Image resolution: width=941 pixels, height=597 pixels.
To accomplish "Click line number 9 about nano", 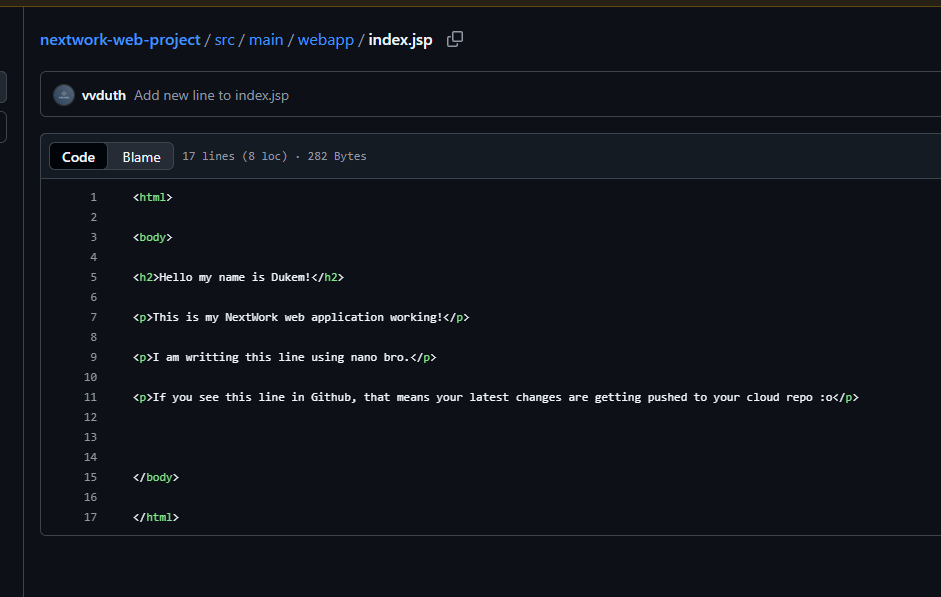I will tap(93, 357).
